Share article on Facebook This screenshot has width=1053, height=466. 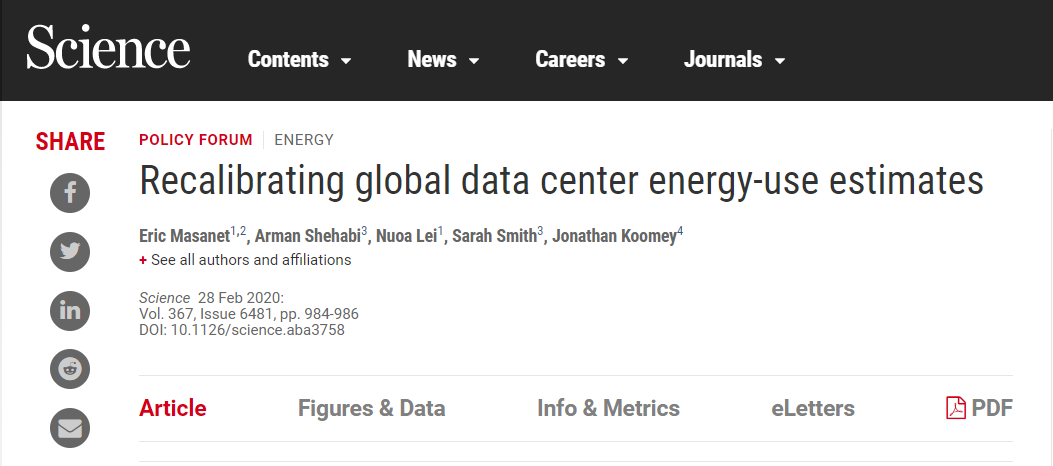pyautogui.click(x=70, y=193)
